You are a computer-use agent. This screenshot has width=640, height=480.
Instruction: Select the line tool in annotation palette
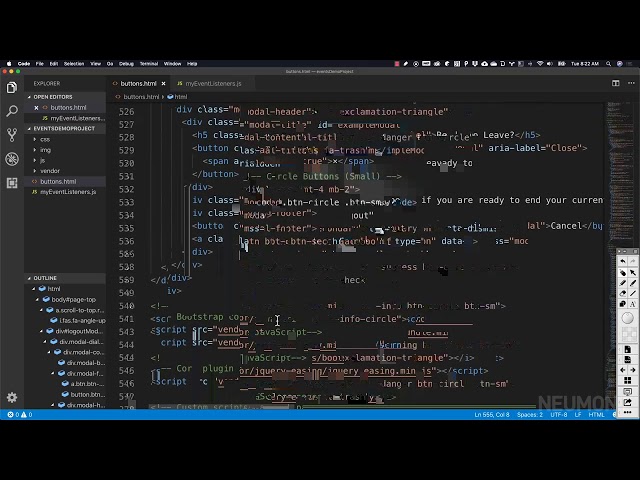coord(633,293)
